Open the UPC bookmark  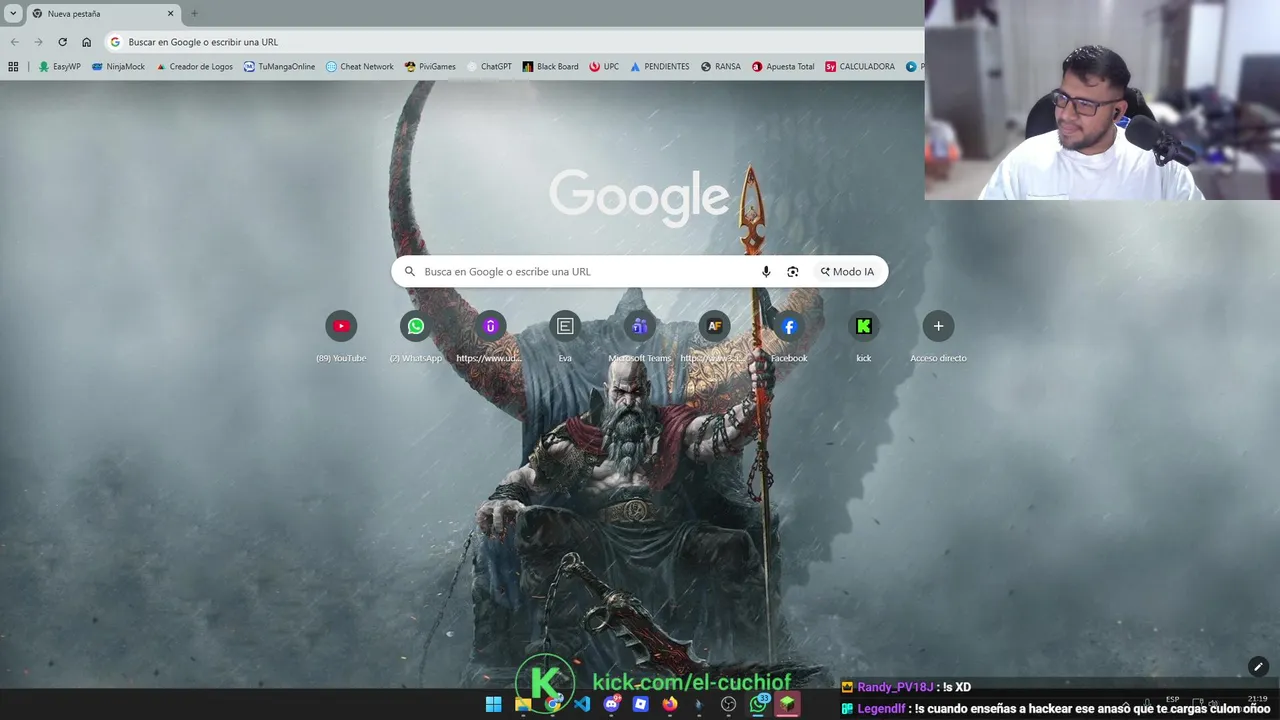(604, 66)
